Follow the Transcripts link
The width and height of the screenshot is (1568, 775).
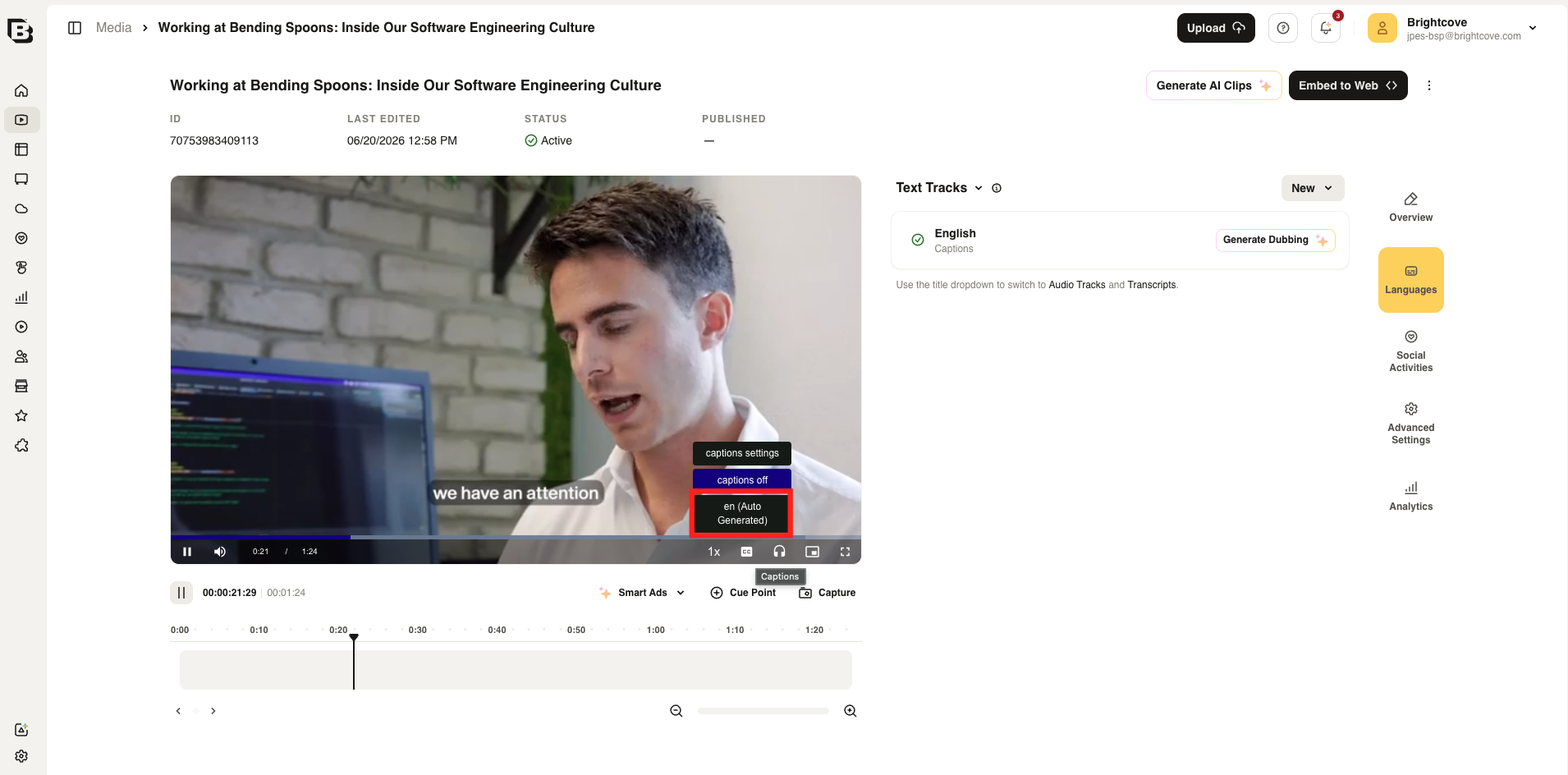point(1152,285)
